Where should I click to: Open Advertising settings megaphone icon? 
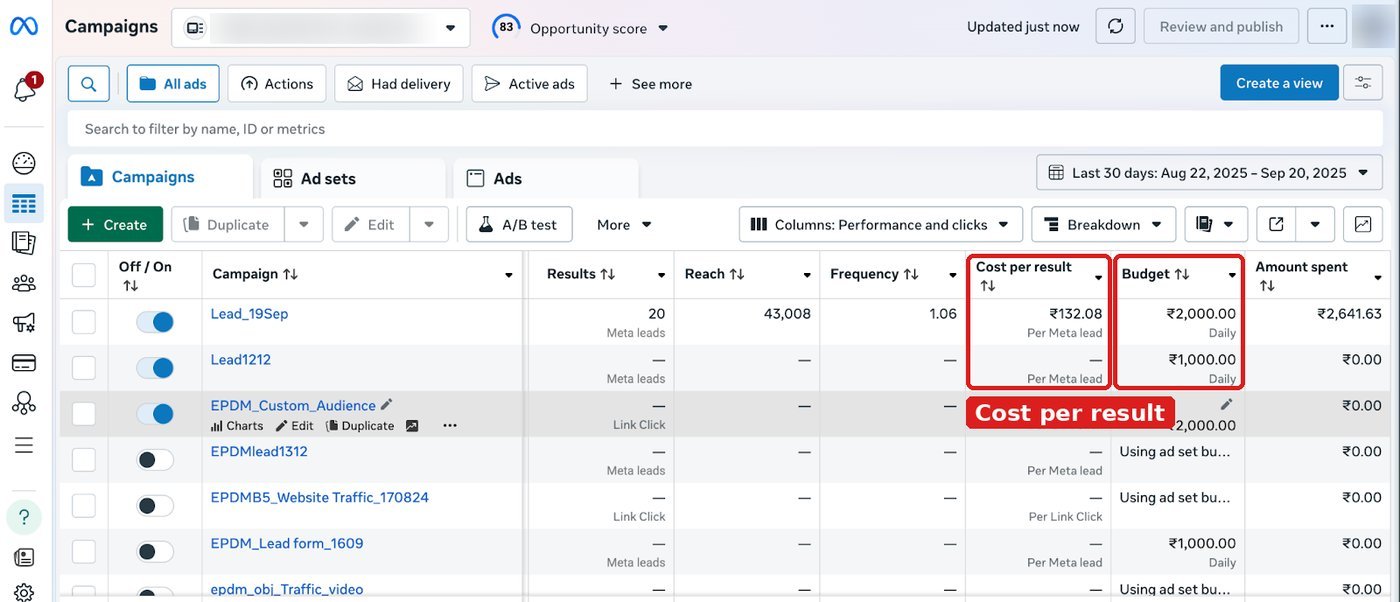[24, 322]
